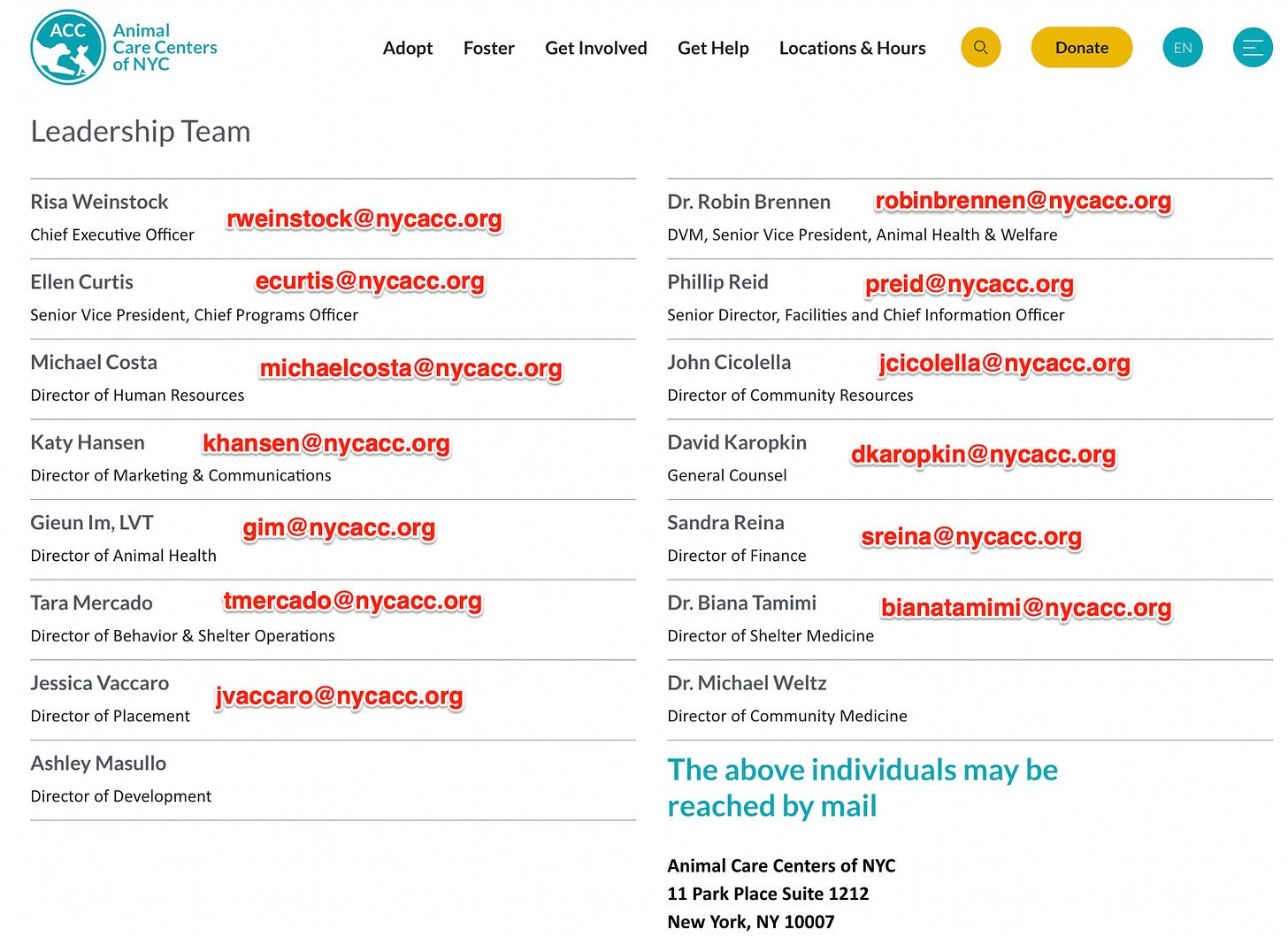Click the name Jessica Vaccaro
This screenshot has width=1288, height=937.
point(99,683)
